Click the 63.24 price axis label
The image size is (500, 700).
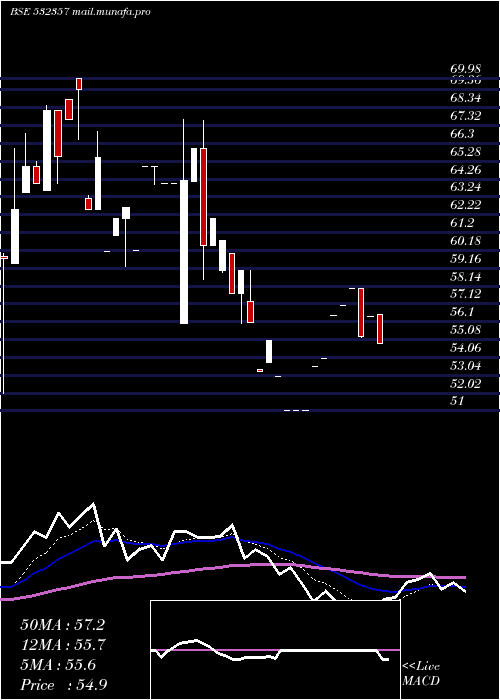coord(466,187)
